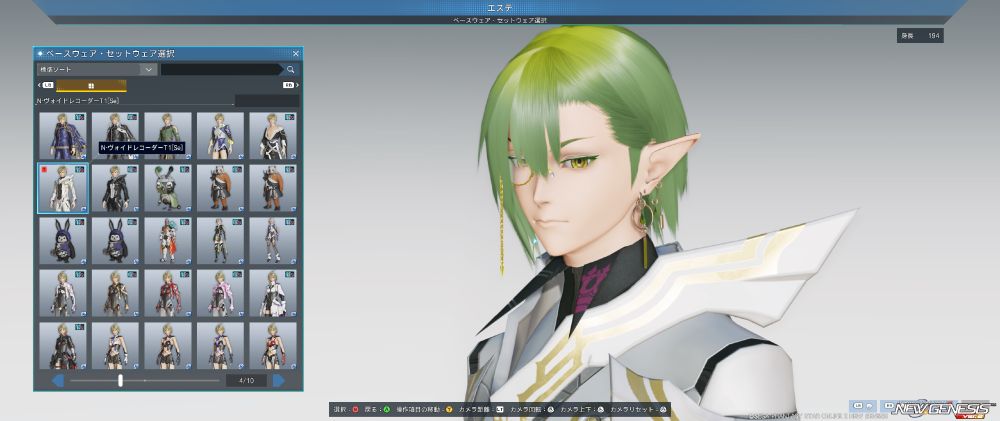The height and width of the screenshot is (421, 1000).
Task: Focus the item search text field
Action: (221, 70)
